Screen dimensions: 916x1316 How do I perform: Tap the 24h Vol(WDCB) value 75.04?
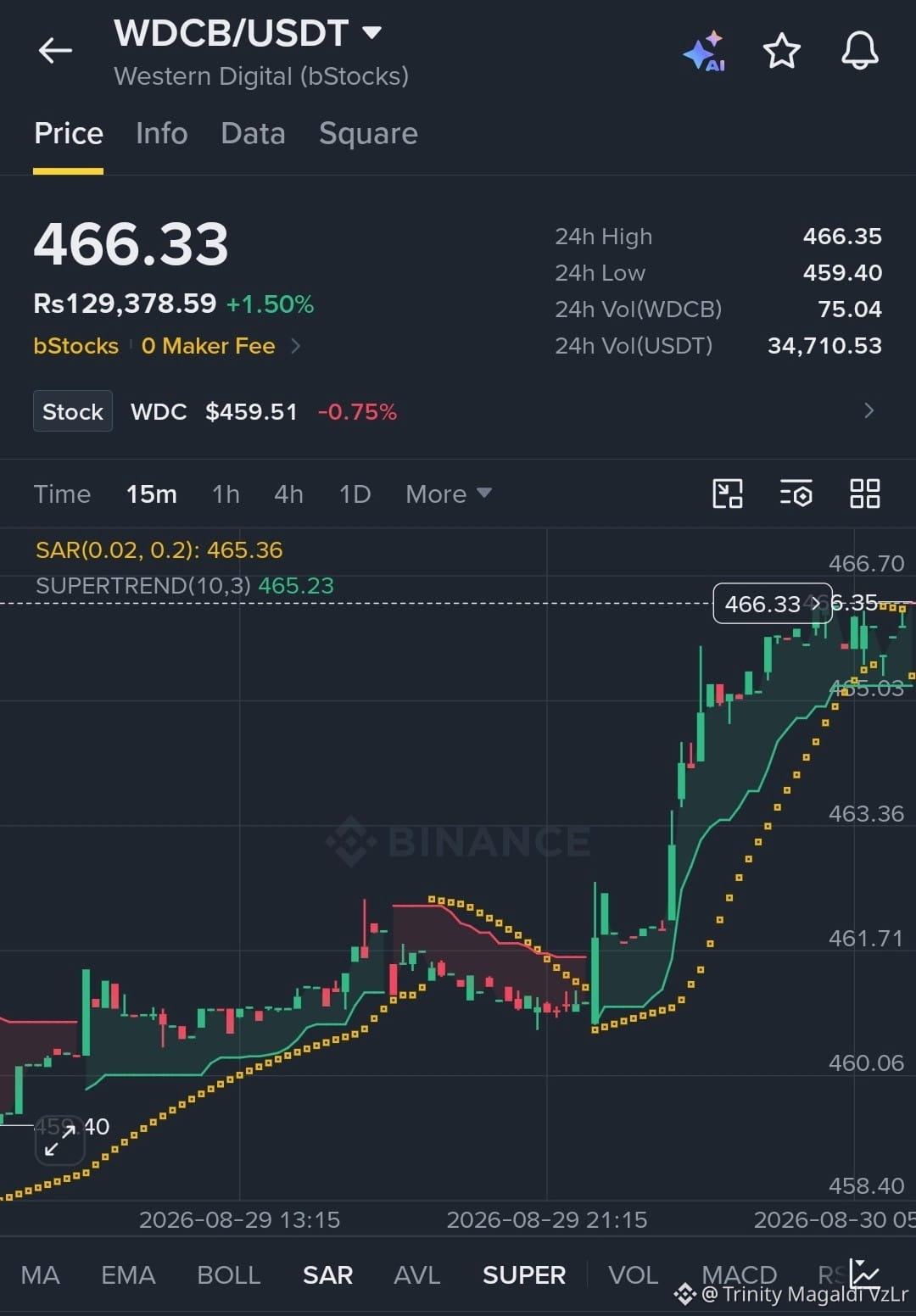[850, 309]
